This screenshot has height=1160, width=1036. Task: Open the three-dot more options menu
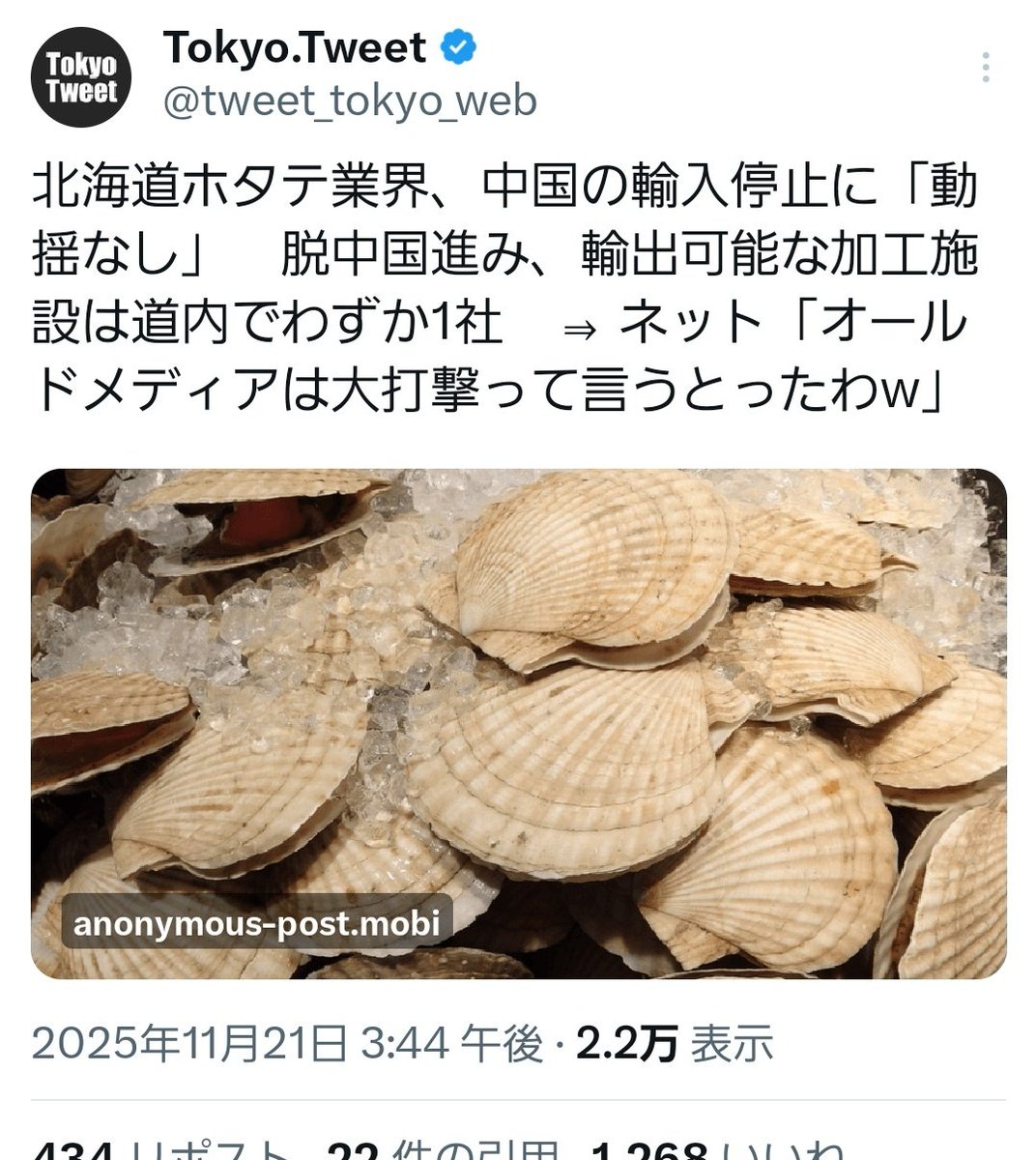pos(986,69)
